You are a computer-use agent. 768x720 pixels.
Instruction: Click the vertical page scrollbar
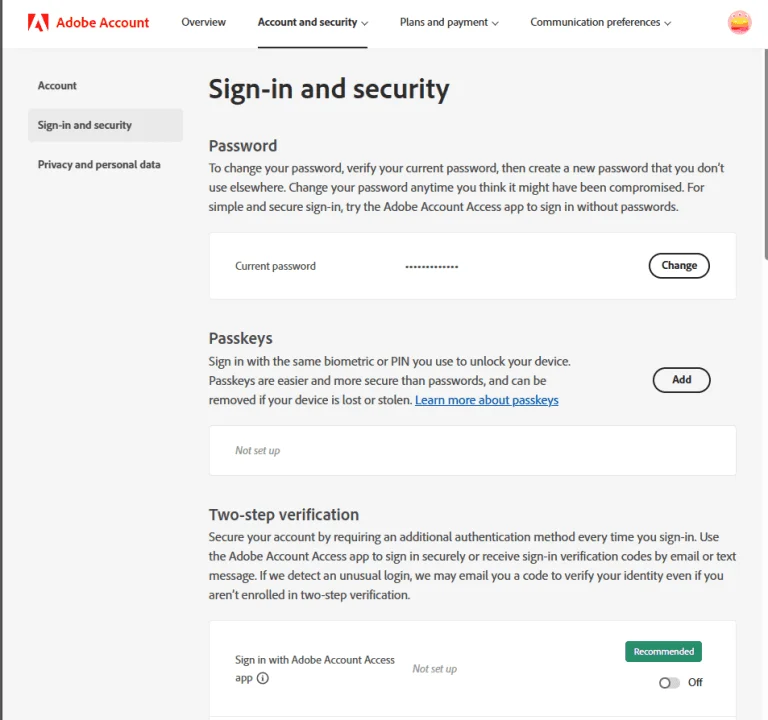[x=765, y=154]
